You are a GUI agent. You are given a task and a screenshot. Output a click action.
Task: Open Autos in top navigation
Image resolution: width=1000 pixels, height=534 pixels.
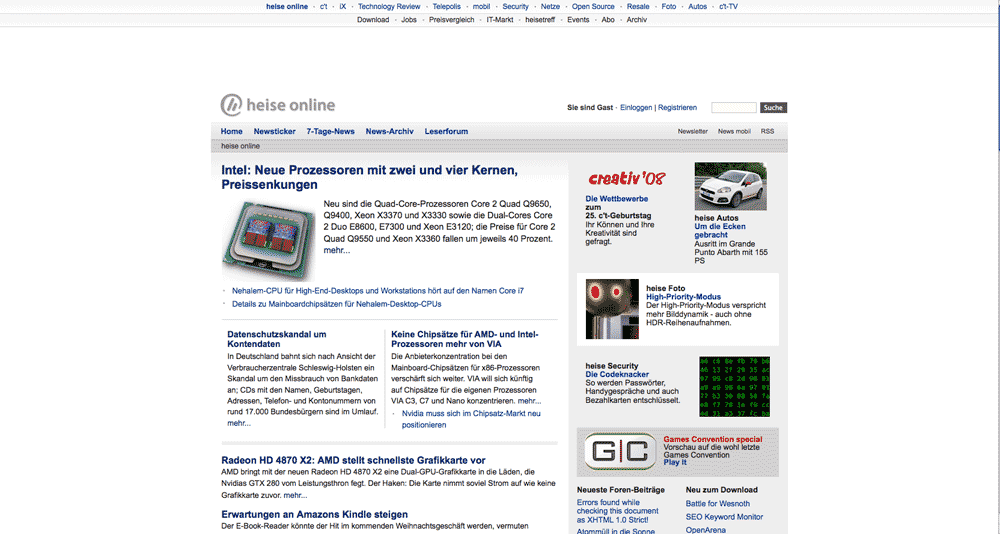[x=698, y=6]
